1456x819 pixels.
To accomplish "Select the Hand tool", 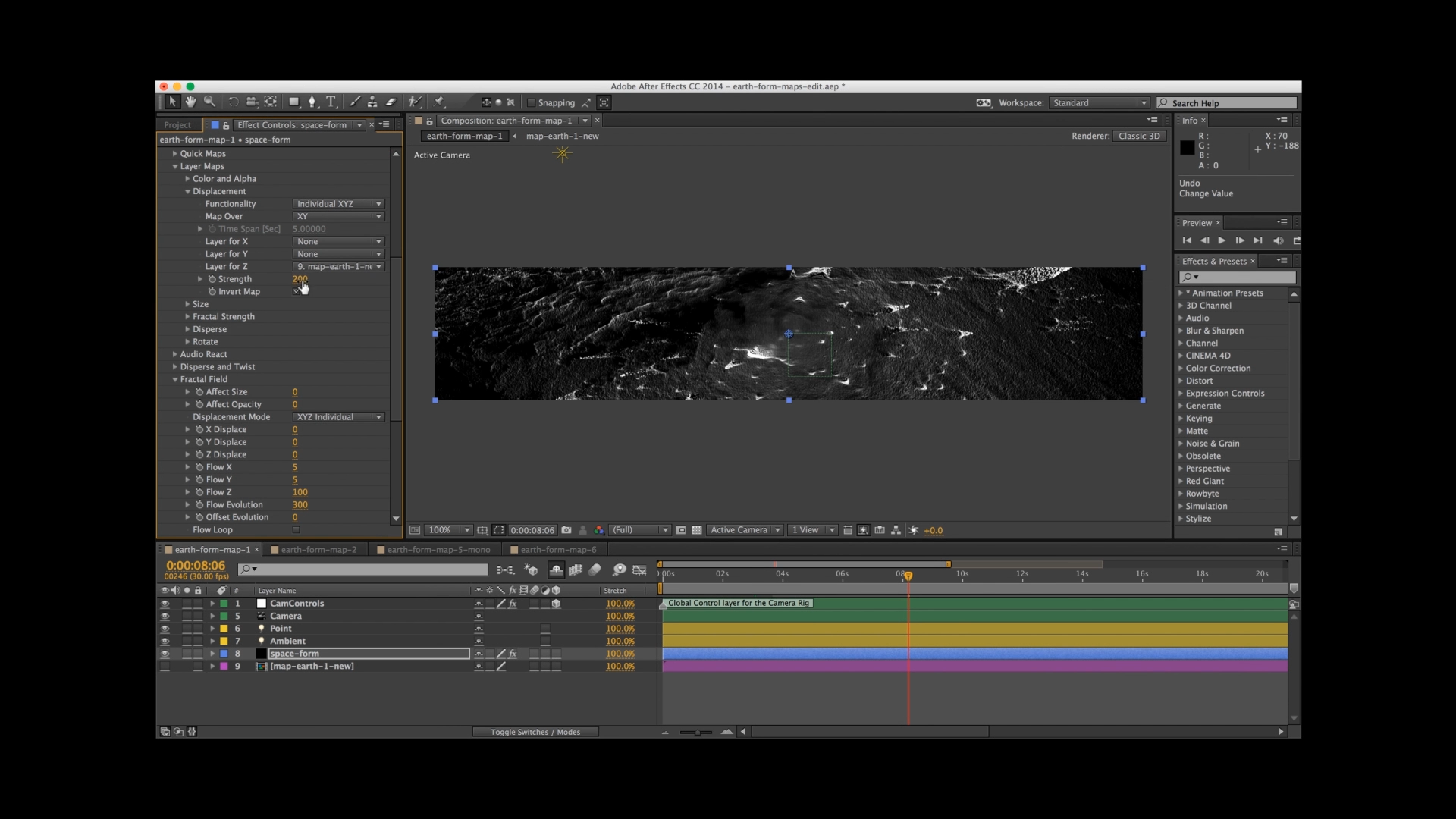I will pos(190,102).
